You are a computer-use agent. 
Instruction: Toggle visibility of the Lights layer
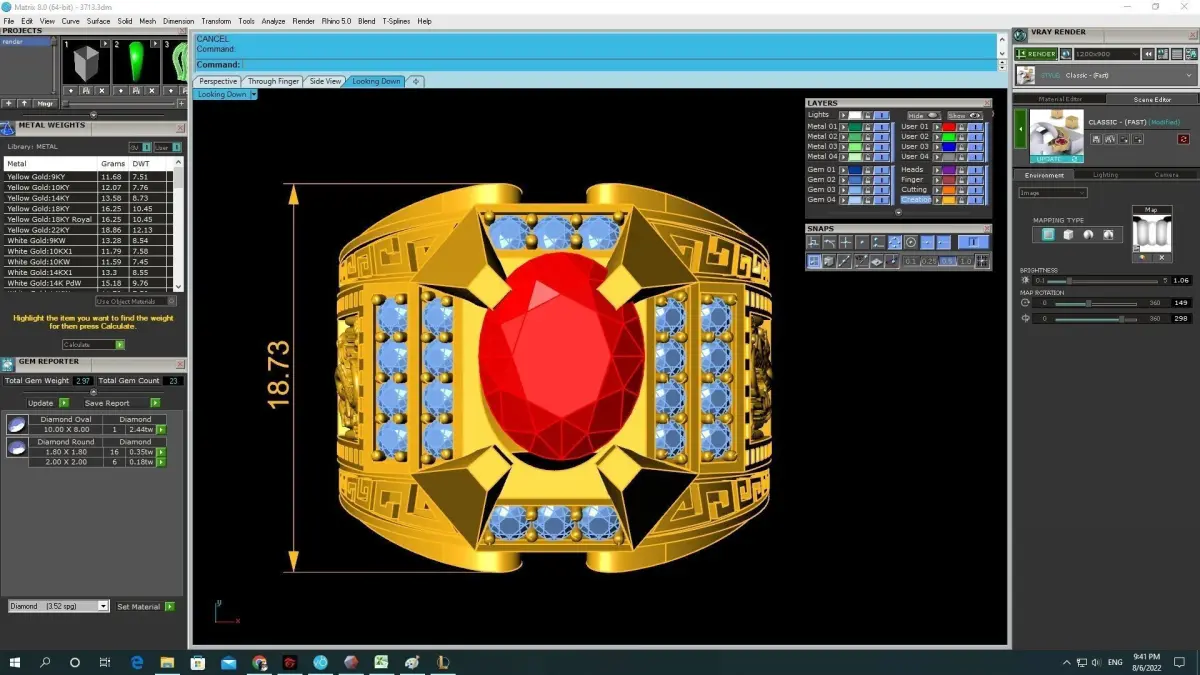(881, 115)
